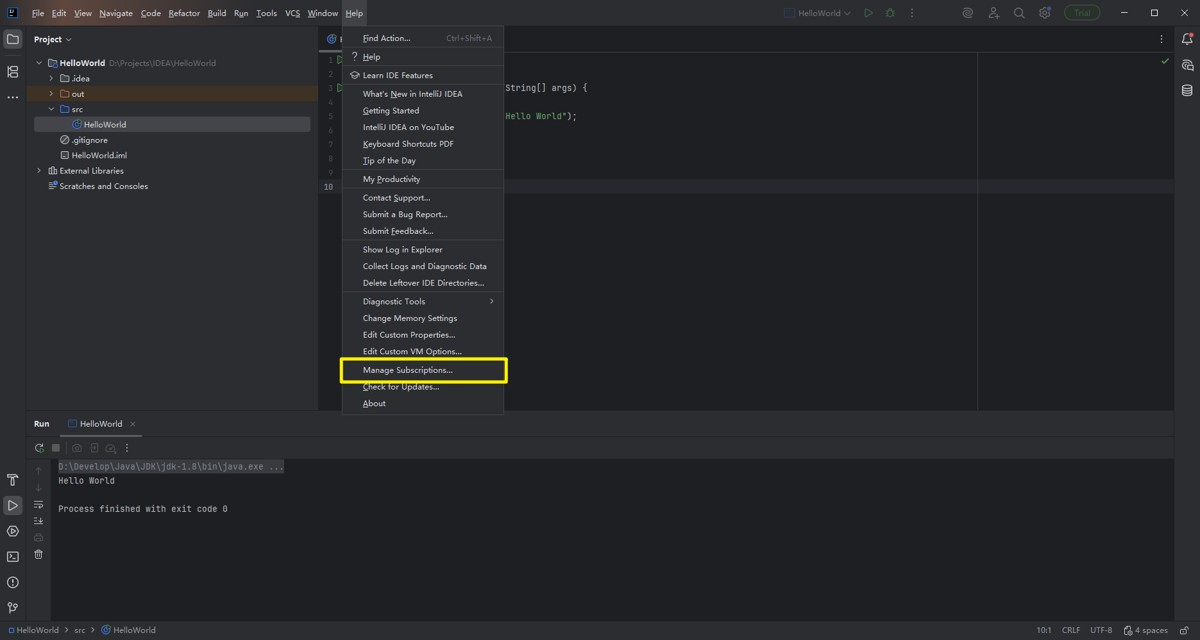Open the Terminal tool window

[x=13, y=557]
